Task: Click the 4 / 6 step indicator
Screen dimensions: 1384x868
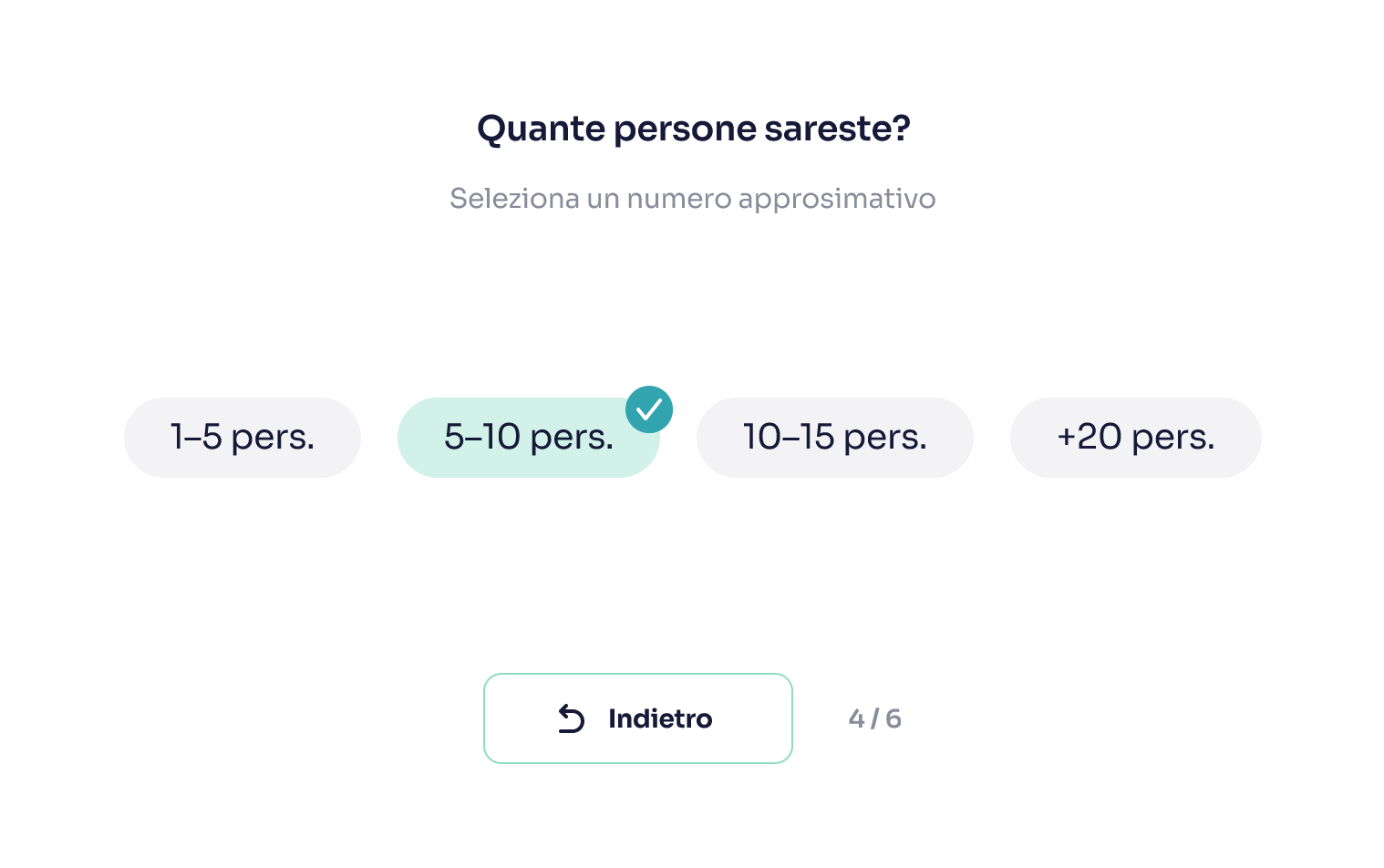Action: [874, 718]
